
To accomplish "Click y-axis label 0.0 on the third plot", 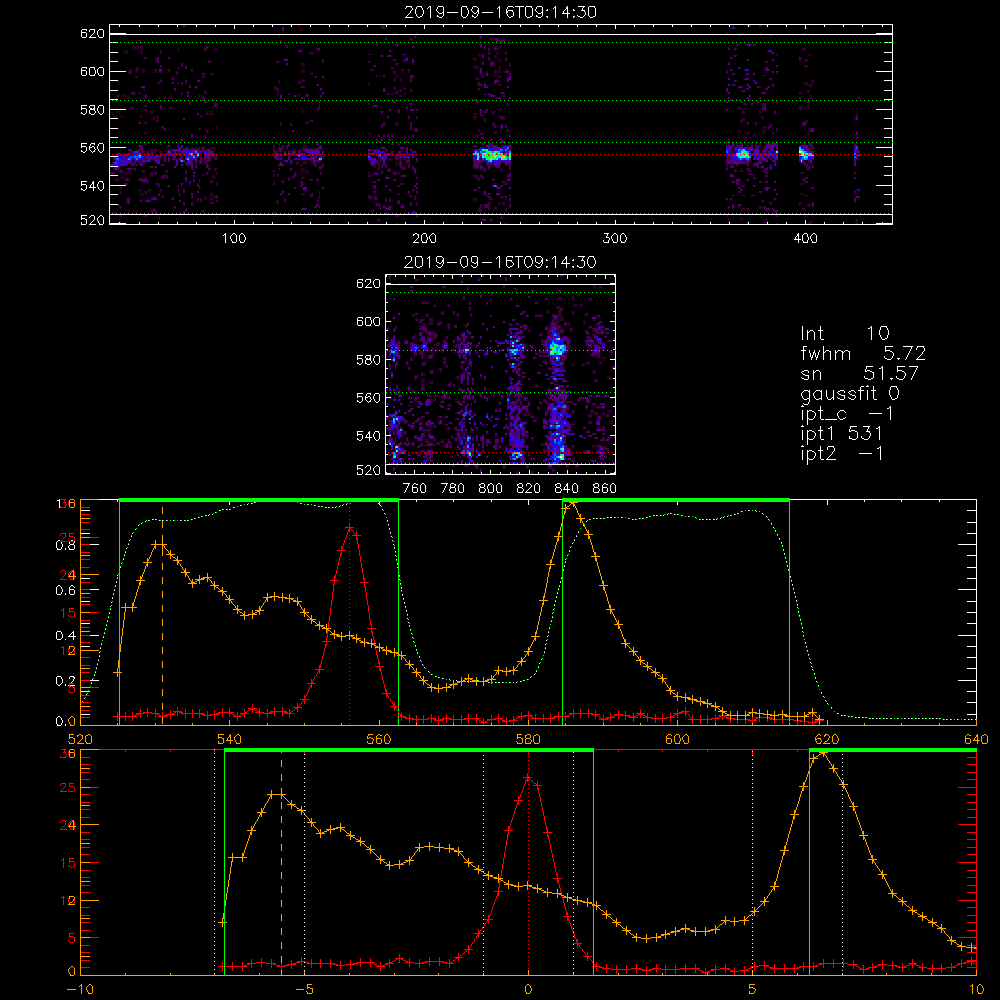I will click(66, 721).
